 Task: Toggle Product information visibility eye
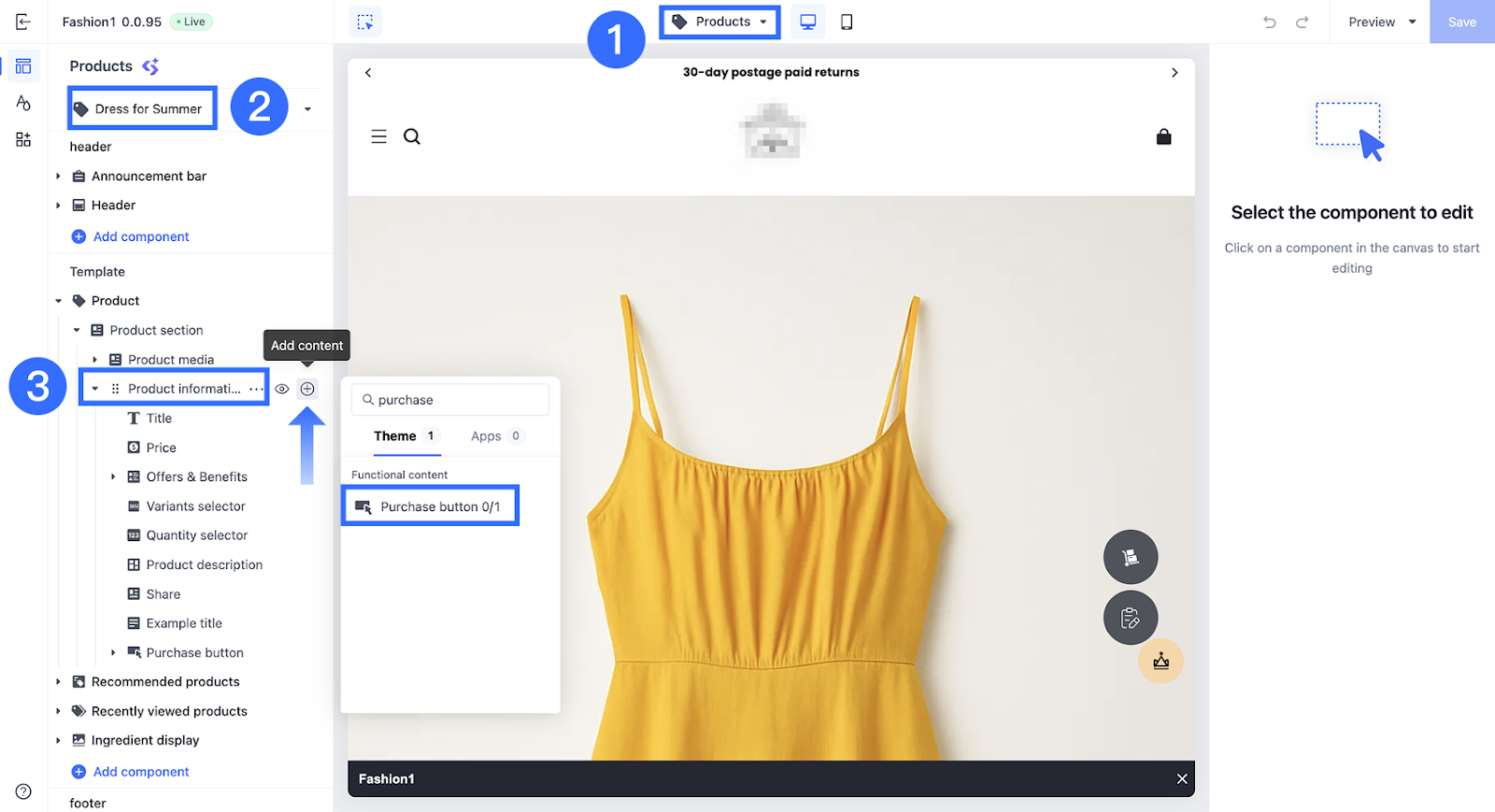pos(281,389)
